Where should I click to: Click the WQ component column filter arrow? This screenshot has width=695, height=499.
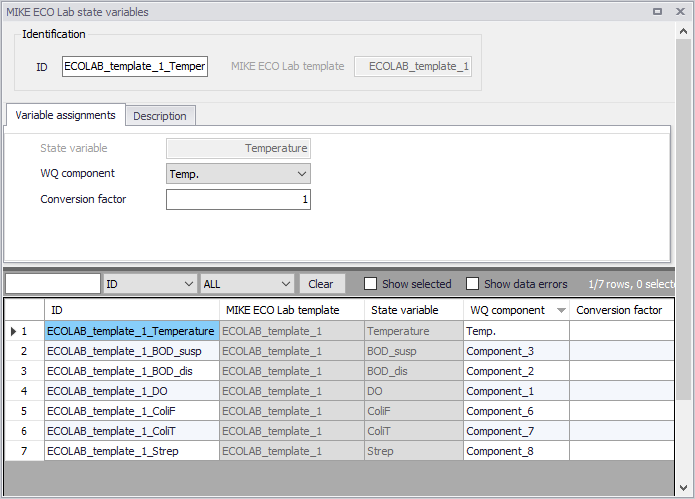(561, 310)
